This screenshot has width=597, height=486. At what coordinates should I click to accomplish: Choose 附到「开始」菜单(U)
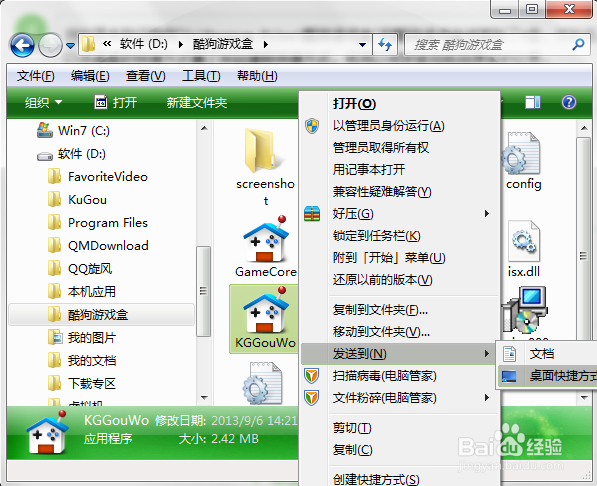click(x=399, y=257)
